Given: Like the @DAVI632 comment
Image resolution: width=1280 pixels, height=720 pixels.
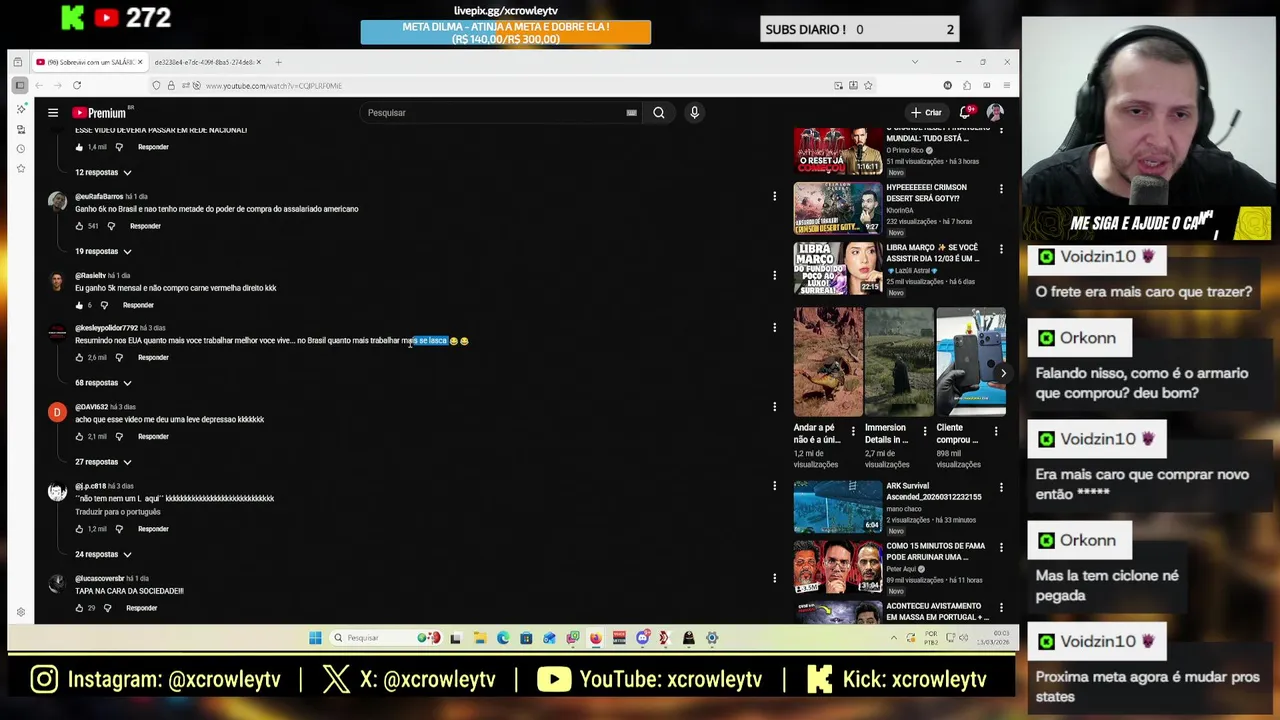Looking at the screenshot, I should 80,437.
